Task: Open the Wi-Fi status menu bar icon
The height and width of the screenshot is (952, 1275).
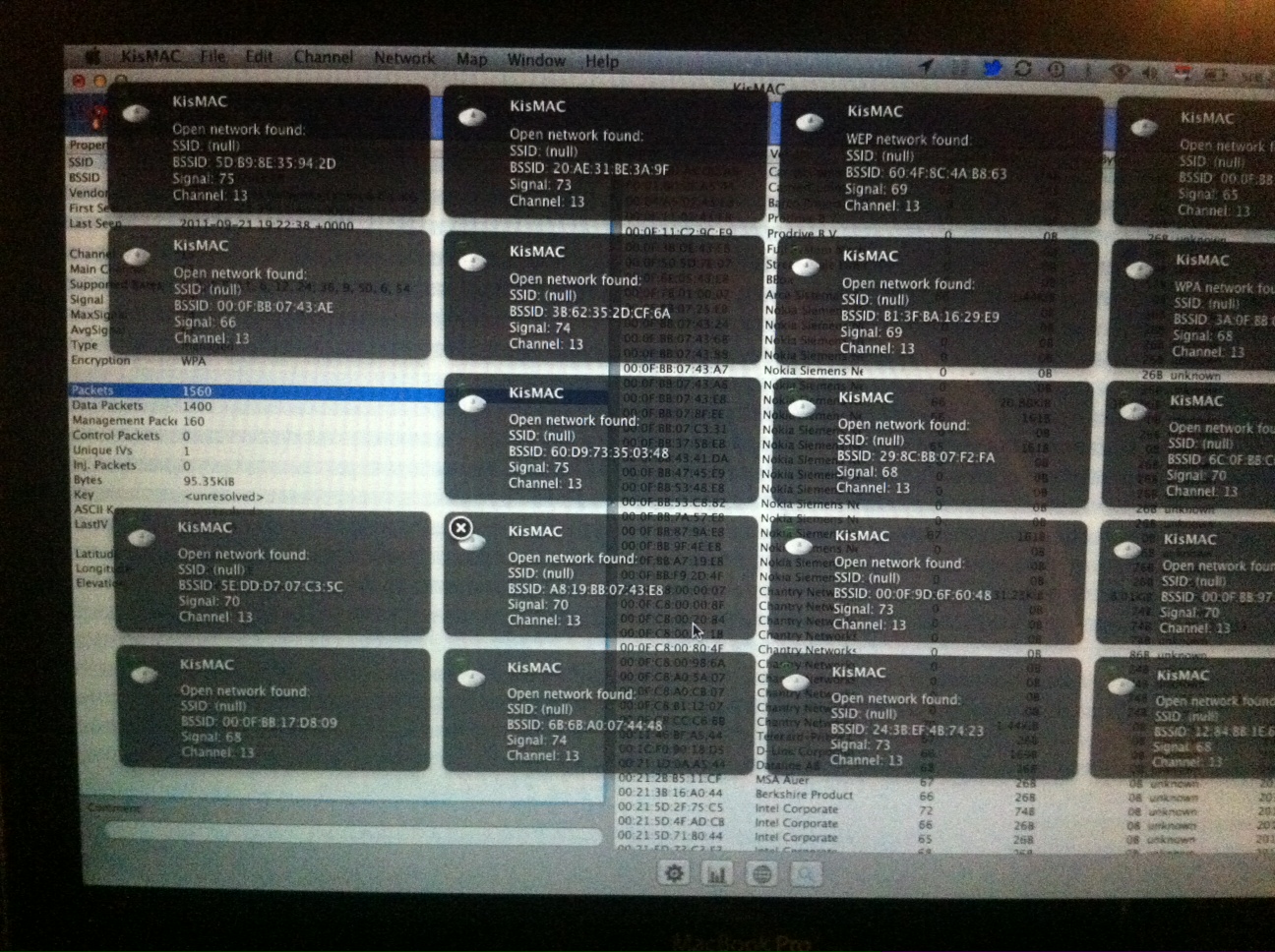Action: click(x=1120, y=71)
